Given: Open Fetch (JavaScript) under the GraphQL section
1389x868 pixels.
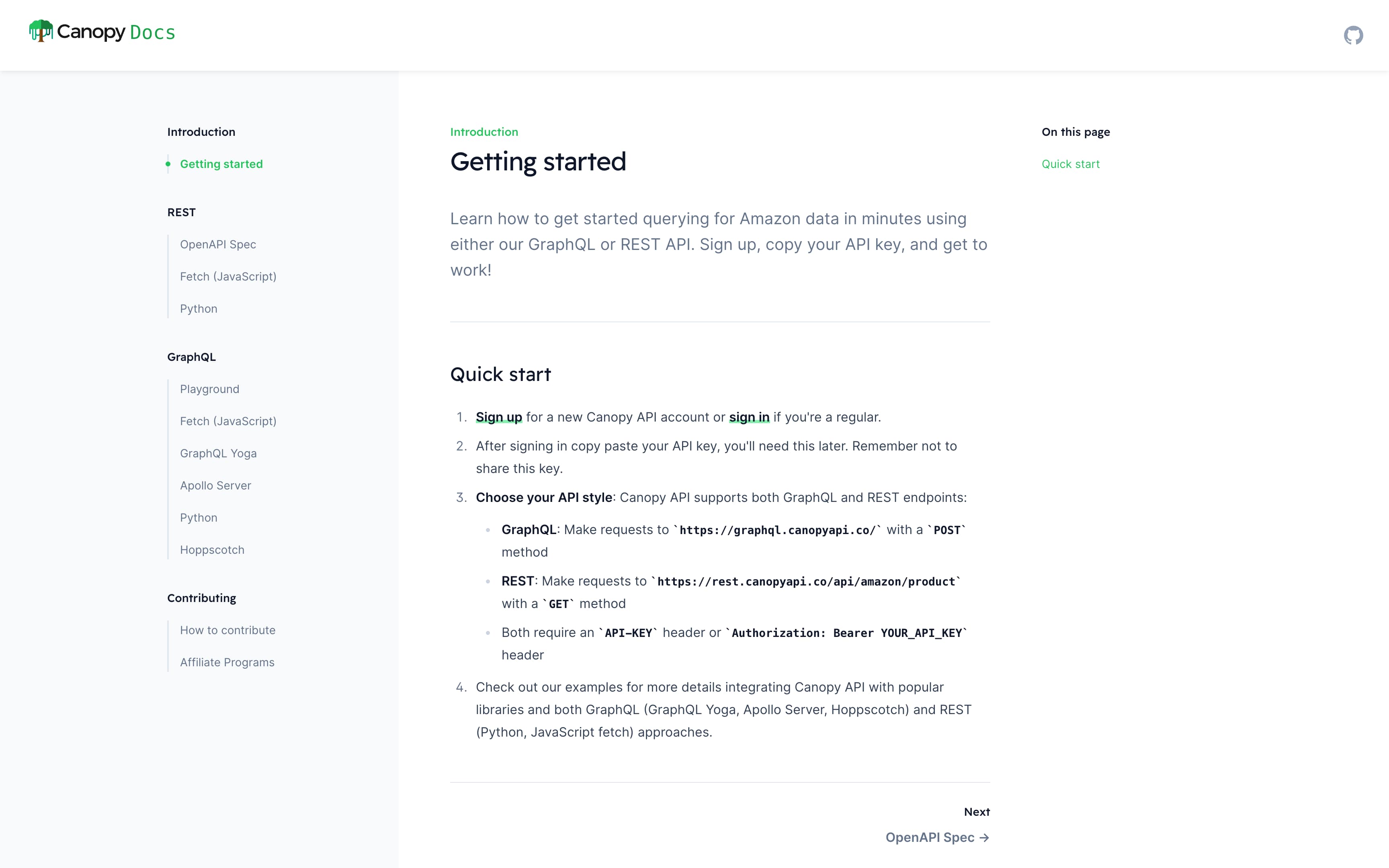Looking at the screenshot, I should 228,422.
